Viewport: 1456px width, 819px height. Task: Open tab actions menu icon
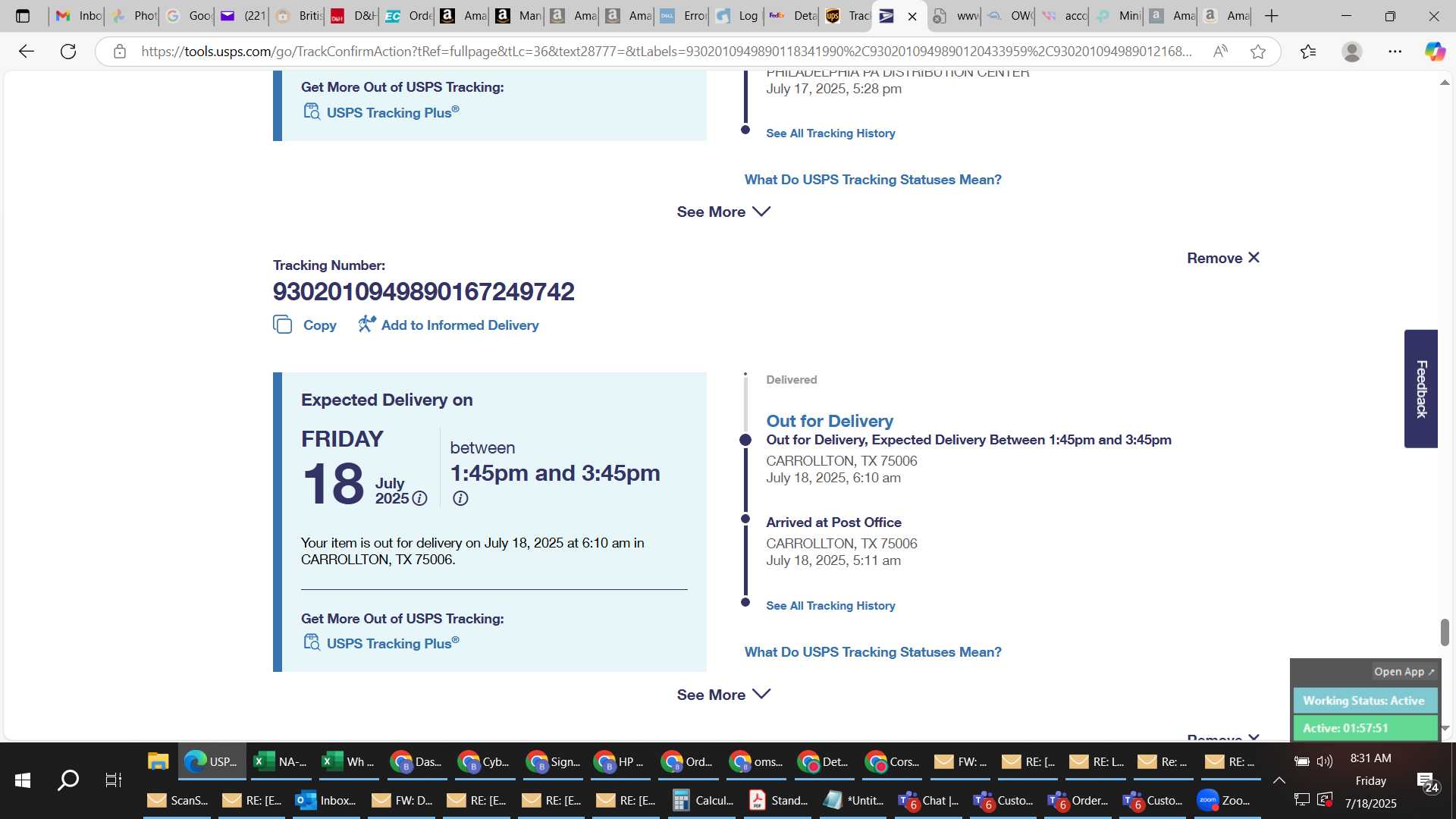click(x=23, y=16)
